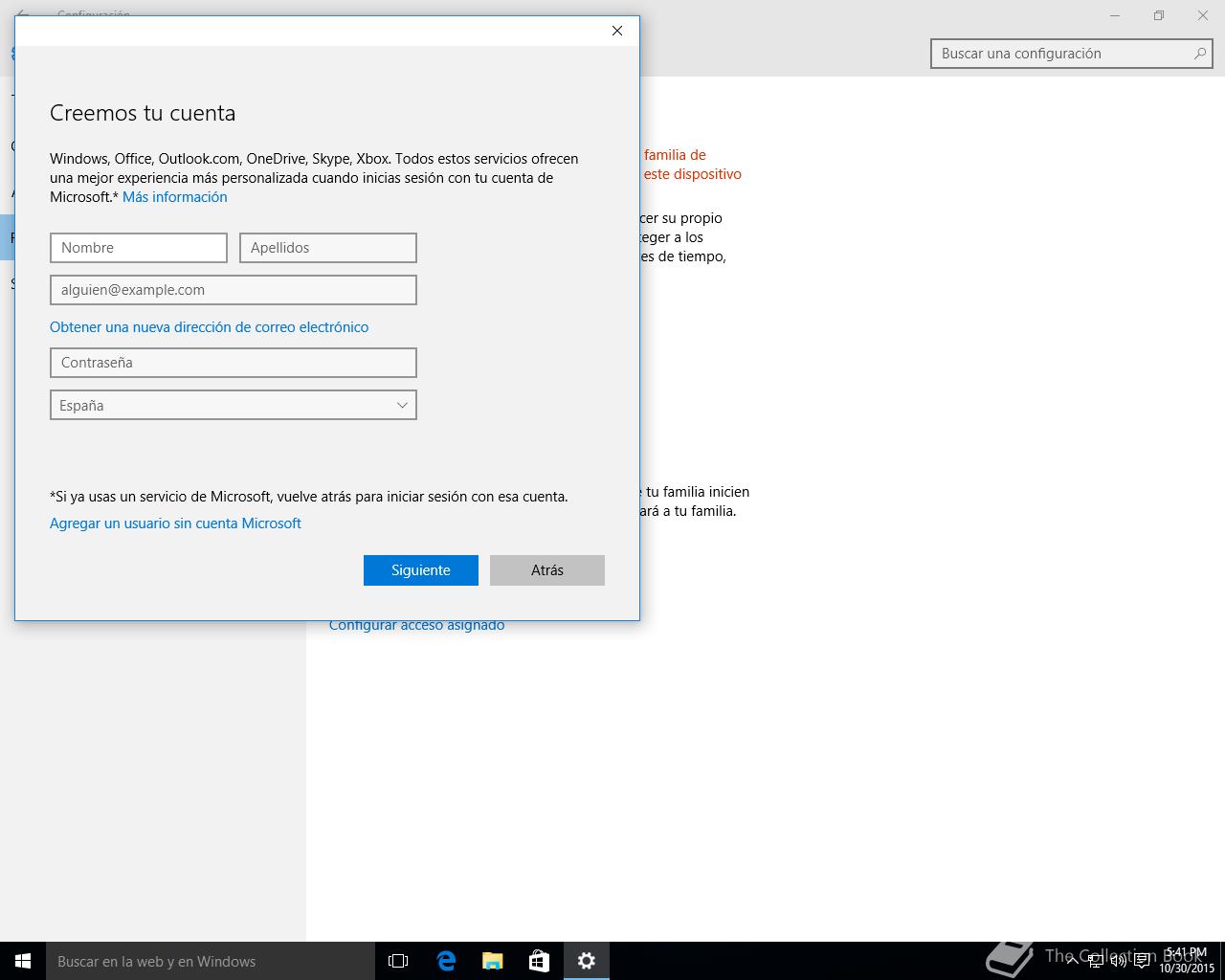The image size is (1225, 980).
Task: Click Buscar en la web y en Windows
Action: 211,961
